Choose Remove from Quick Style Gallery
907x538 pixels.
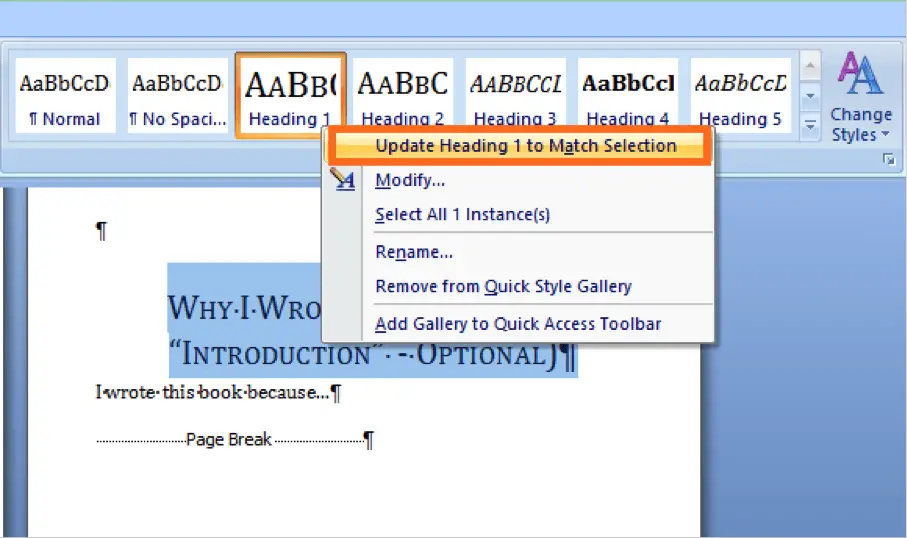click(x=503, y=286)
